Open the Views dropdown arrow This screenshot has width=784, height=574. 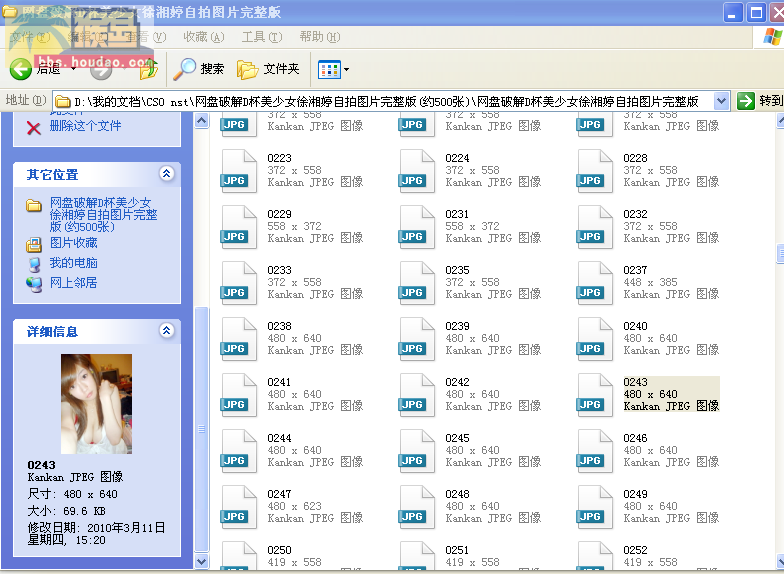pyautogui.click(x=346, y=70)
